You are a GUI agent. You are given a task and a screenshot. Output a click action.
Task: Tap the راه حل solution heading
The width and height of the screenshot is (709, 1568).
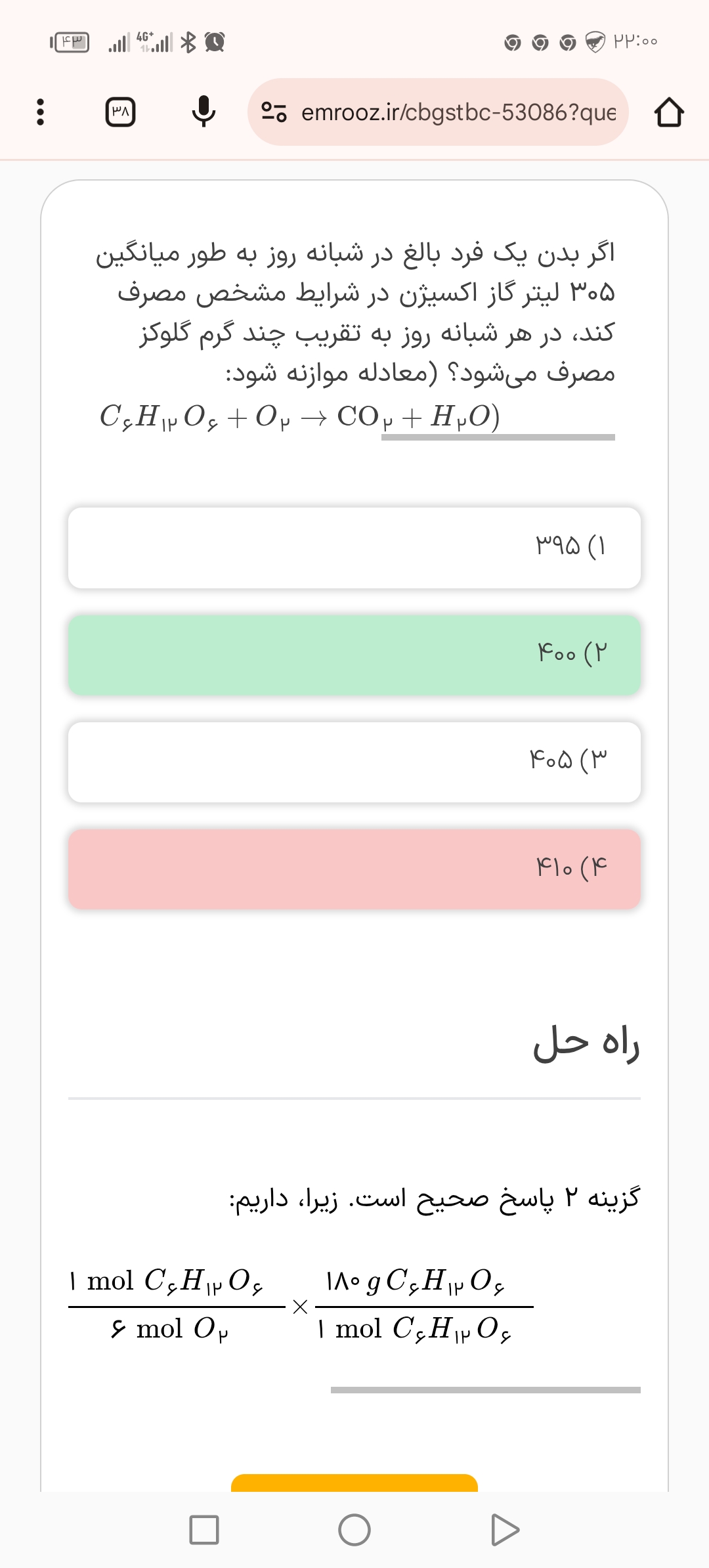(x=586, y=1043)
